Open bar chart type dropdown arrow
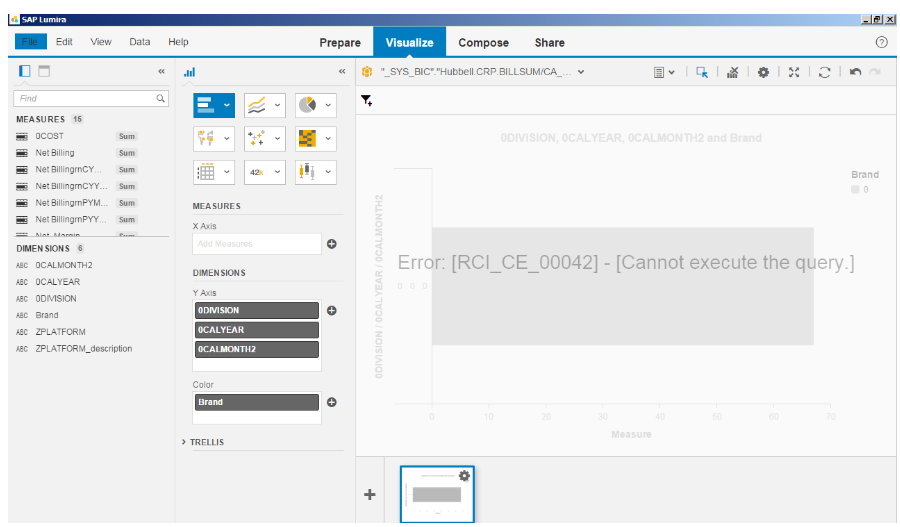The height and width of the screenshot is (527, 900). click(227, 105)
